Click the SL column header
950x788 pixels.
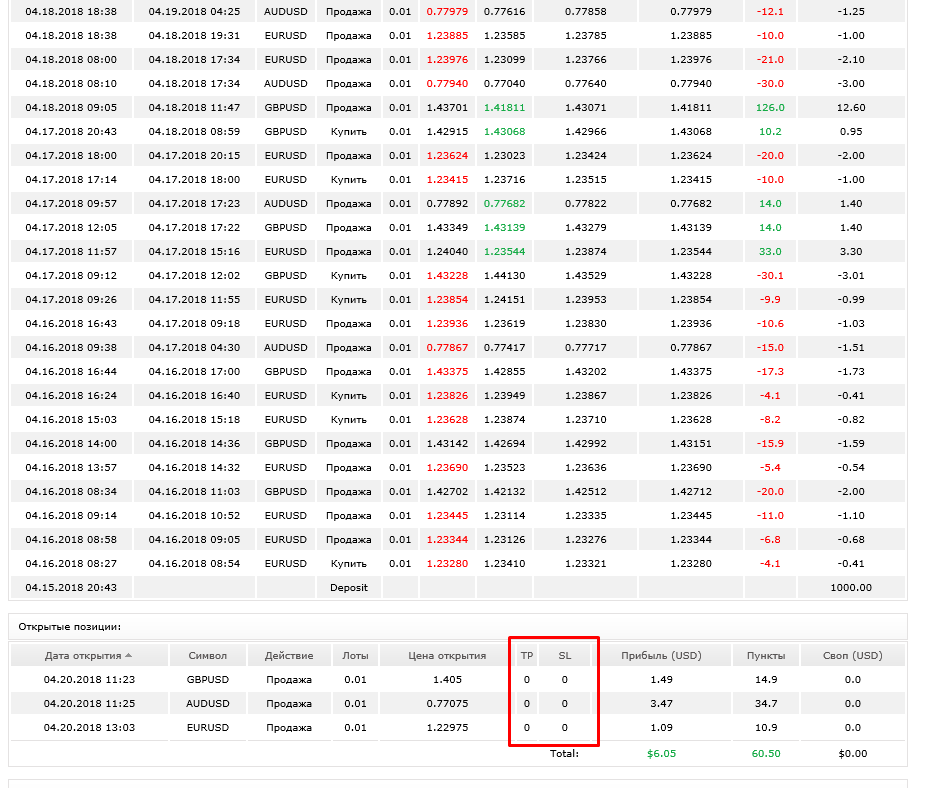565,655
